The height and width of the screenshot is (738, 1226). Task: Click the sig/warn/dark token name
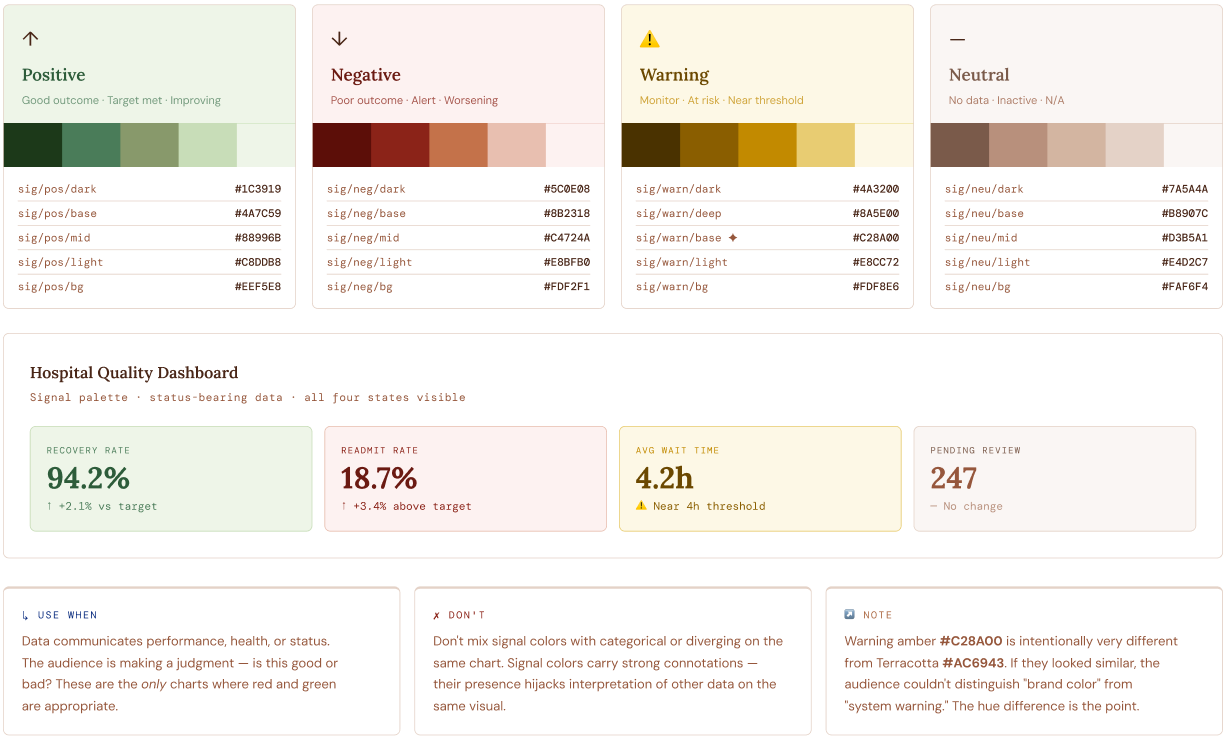click(x=678, y=189)
